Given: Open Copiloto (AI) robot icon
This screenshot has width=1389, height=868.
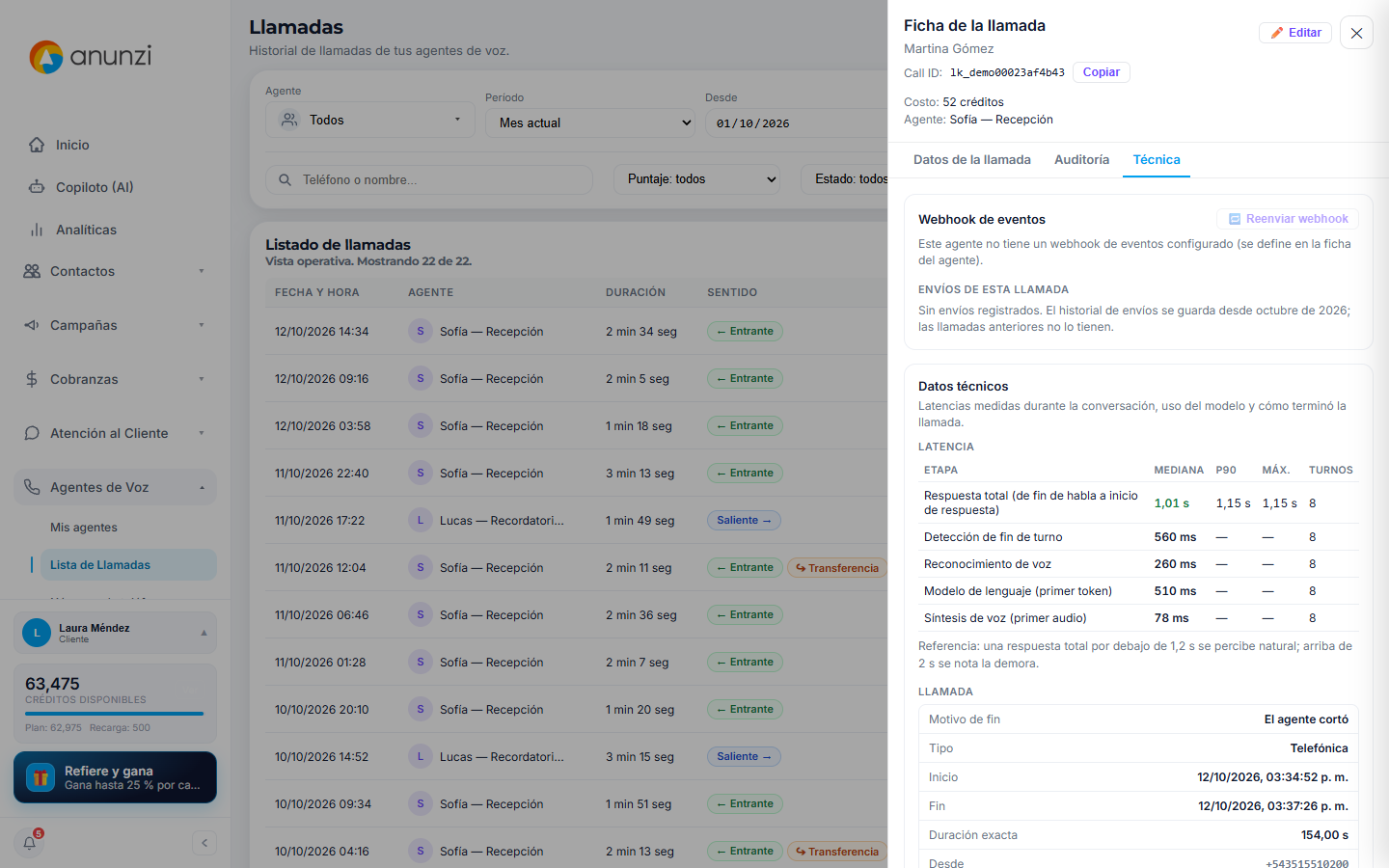Looking at the screenshot, I should (x=37, y=187).
